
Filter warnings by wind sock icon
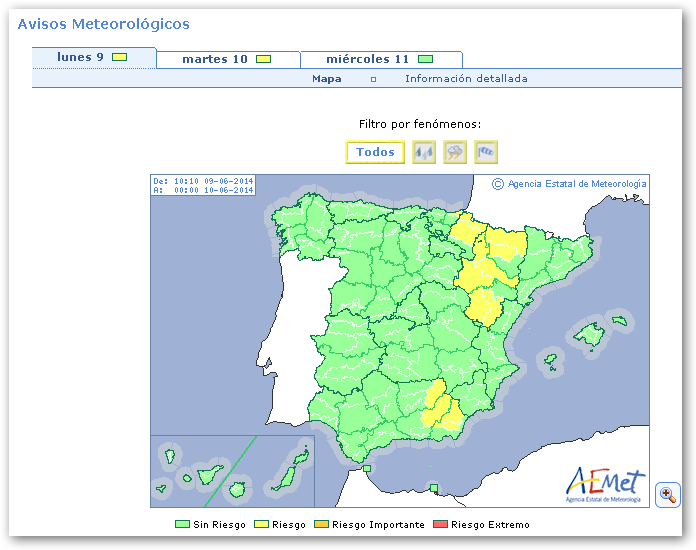tap(486, 152)
